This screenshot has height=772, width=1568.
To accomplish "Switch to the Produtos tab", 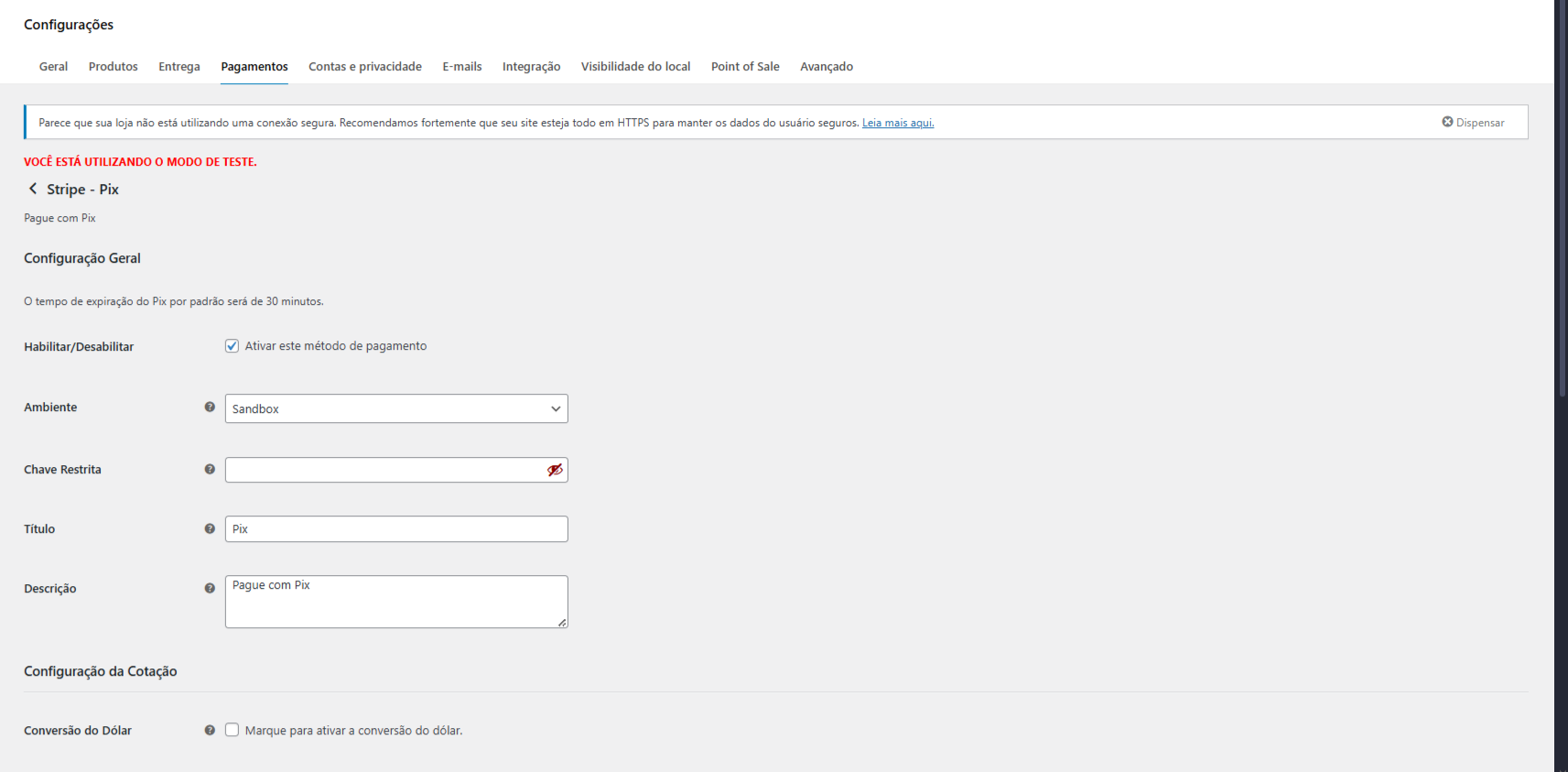I will point(113,67).
